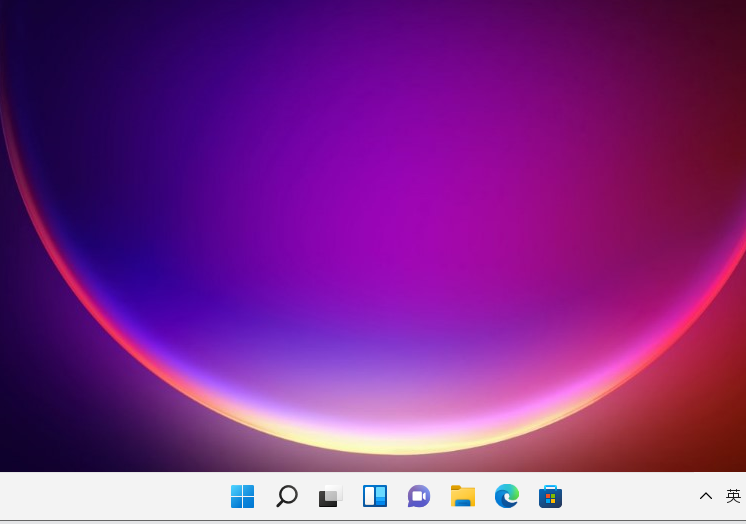The width and height of the screenshot is (746, 524).
Task: Click the blue-green swirl browser icon
Action: [x=507, y=496]
